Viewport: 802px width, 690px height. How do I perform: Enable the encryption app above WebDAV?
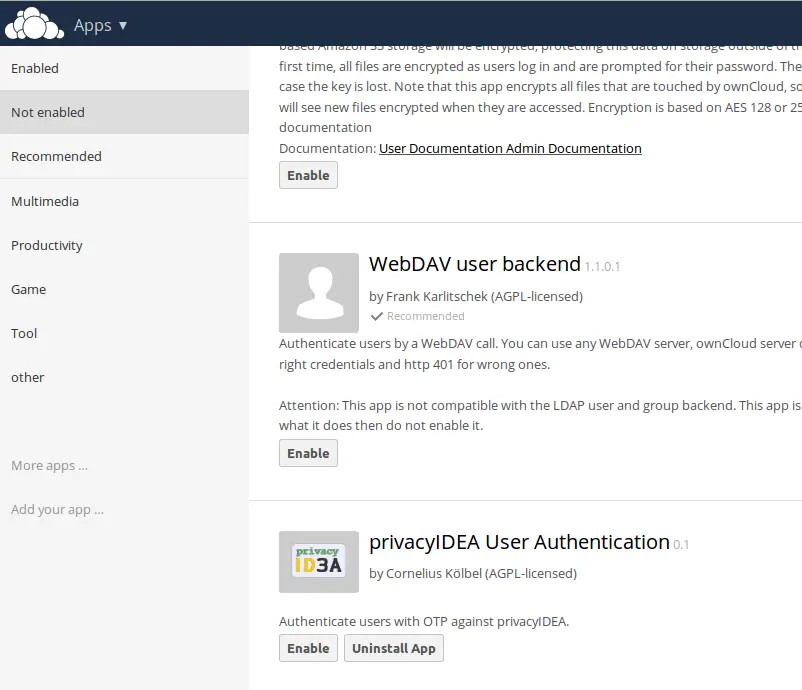[308, 175]
